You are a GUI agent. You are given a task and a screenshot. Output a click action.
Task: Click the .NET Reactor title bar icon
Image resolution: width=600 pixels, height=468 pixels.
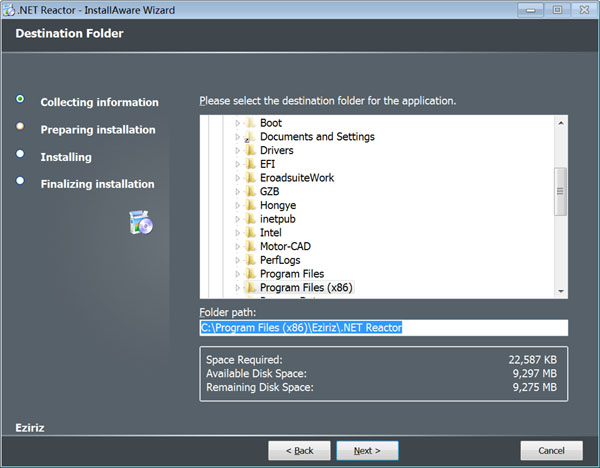click(8, 10)
